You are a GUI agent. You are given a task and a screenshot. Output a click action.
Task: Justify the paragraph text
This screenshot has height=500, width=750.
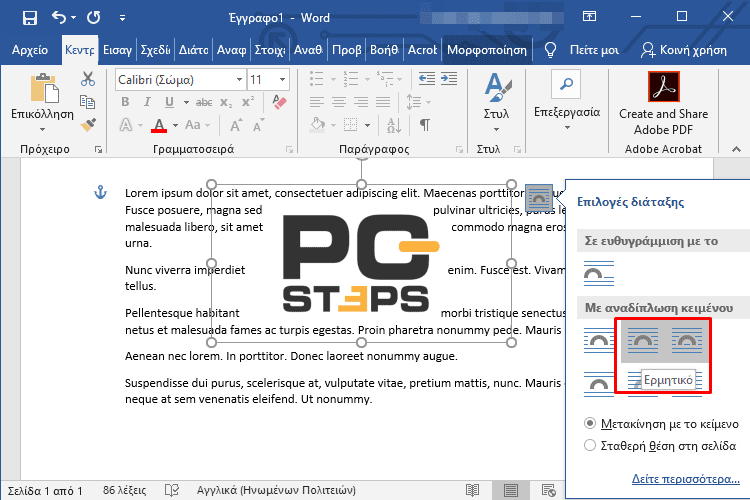[383, 102]
